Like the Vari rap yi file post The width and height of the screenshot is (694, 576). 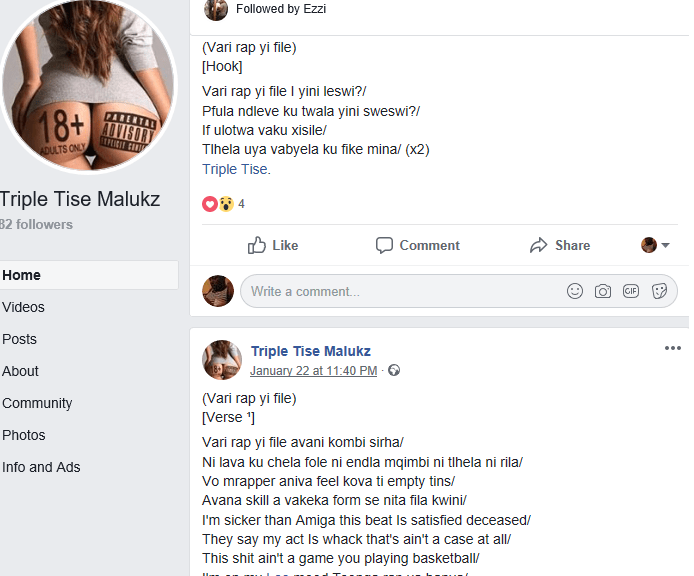tap(273, 245)
